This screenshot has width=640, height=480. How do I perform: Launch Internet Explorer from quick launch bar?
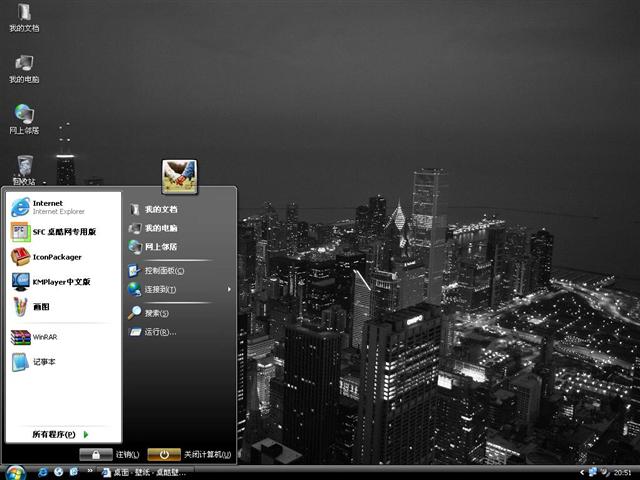42,472
